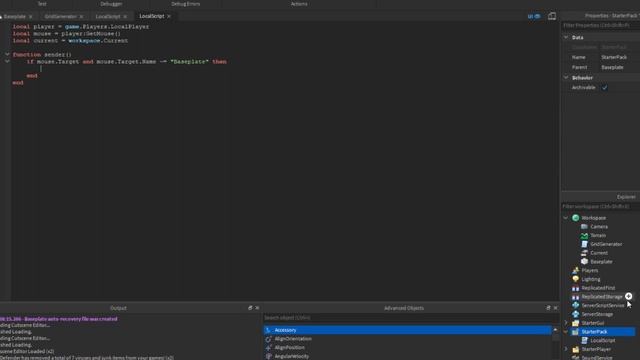The height and width of the screenshot is (360, 640).
Task: Click the StarterPack folder icon
Action: (x=576, y=332)
